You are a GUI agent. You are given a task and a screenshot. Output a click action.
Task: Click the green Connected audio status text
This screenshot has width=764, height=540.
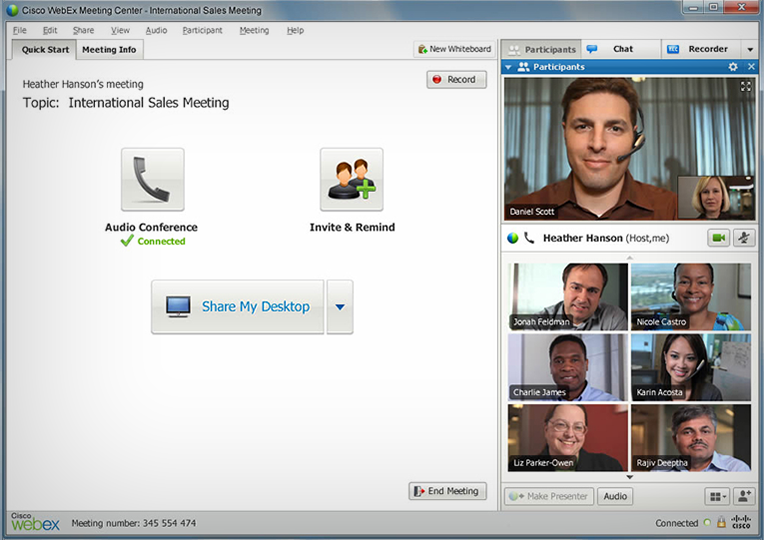[161, 241]
